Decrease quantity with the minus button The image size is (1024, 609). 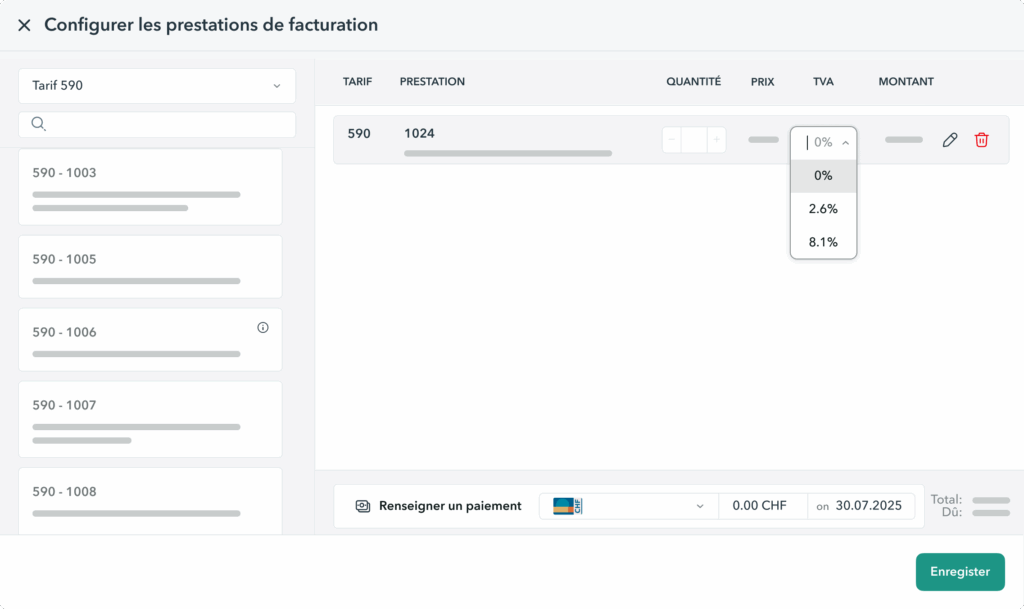click(x=671, y=140)
